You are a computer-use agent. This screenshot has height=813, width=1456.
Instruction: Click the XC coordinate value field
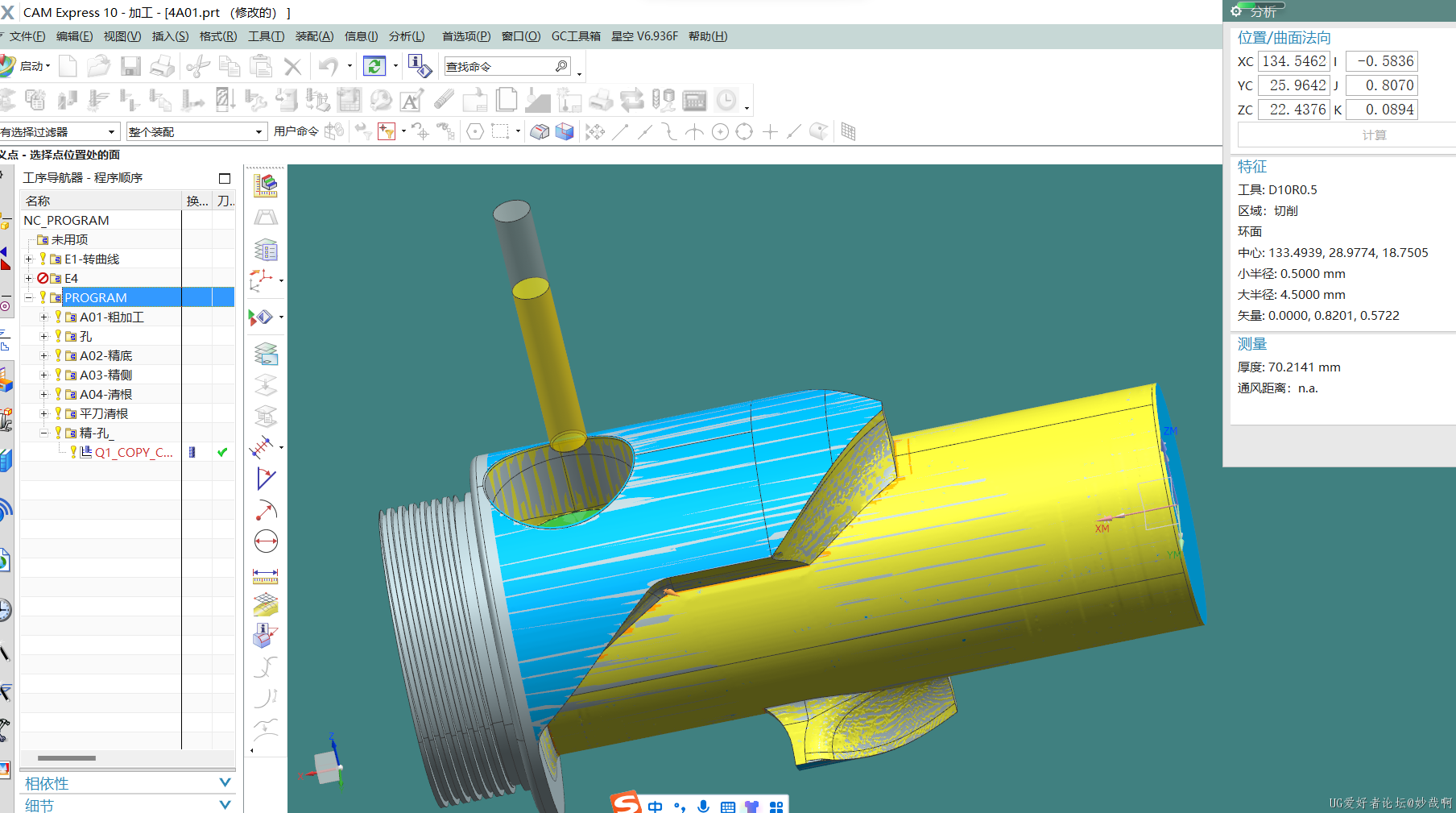[1294, 61]
